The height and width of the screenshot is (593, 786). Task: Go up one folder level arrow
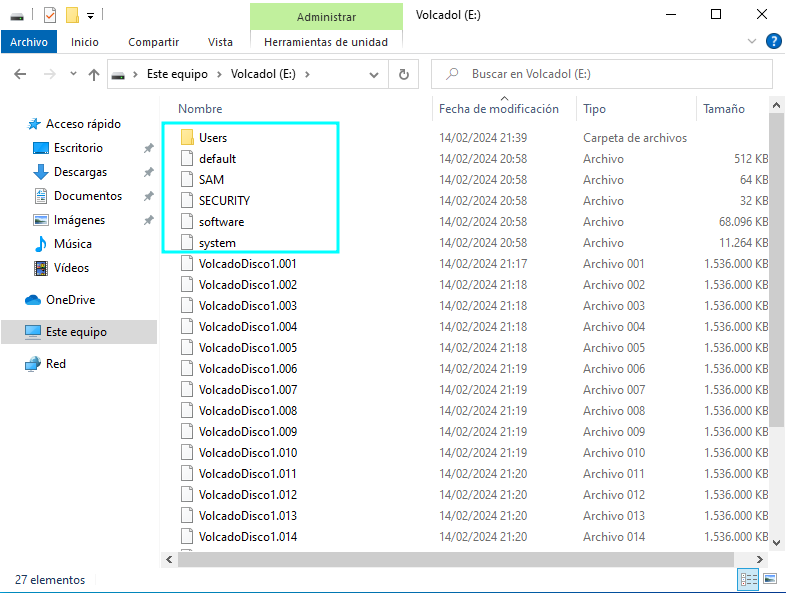pyautogui.click(x=94, y=74)
